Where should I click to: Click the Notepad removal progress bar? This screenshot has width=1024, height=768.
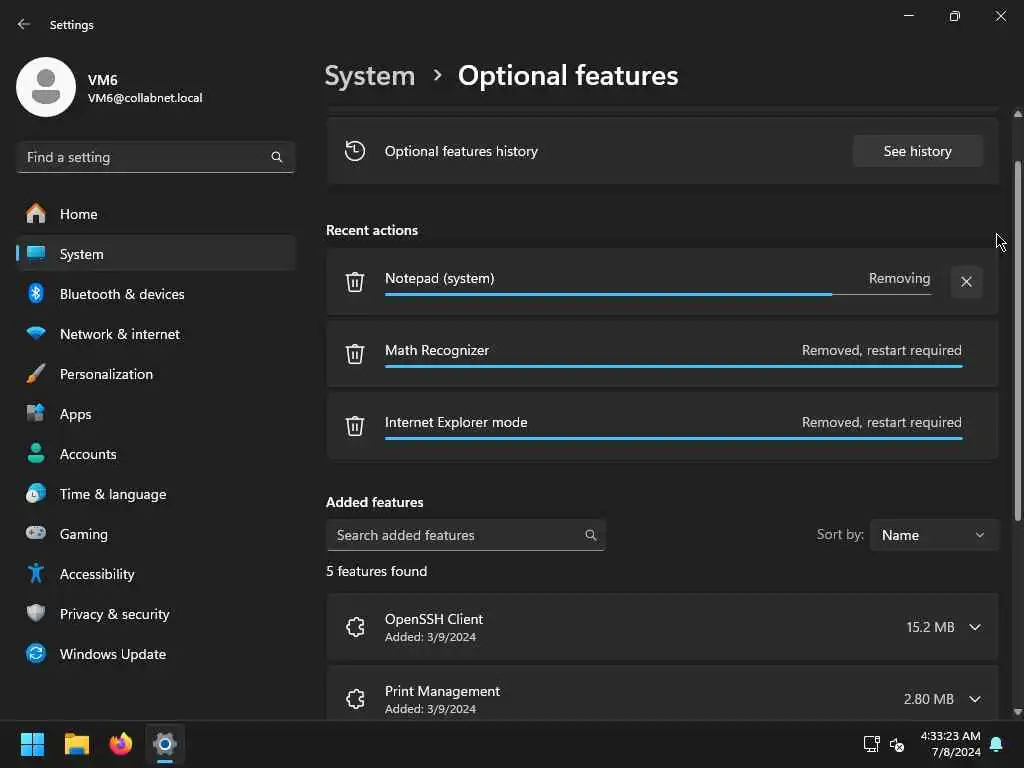pyautogui.click(x=608, y=294)
